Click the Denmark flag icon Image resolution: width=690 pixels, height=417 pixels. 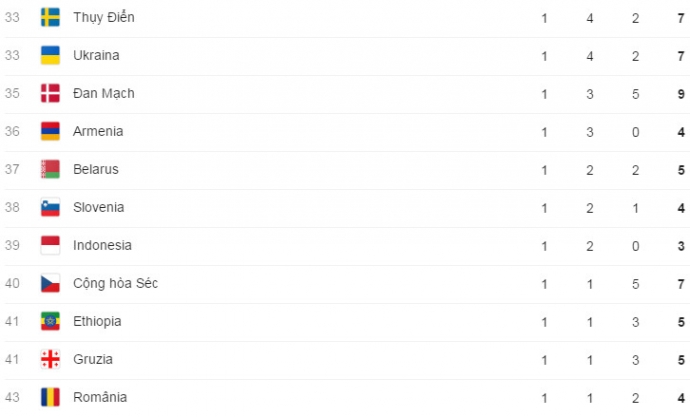pyautogui.click(x=50, y=94)
